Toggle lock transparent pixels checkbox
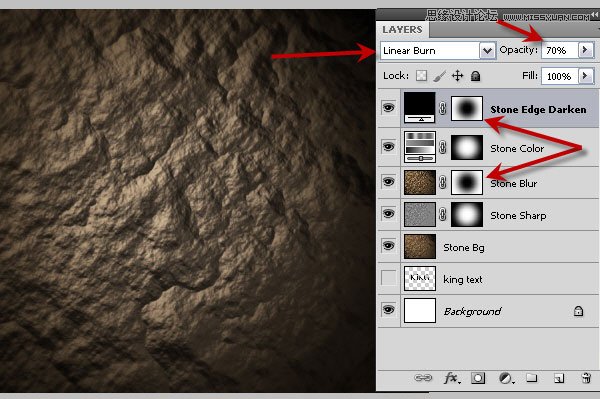The width and height of the screenshot is (600, 399). [x=421, y=76]
